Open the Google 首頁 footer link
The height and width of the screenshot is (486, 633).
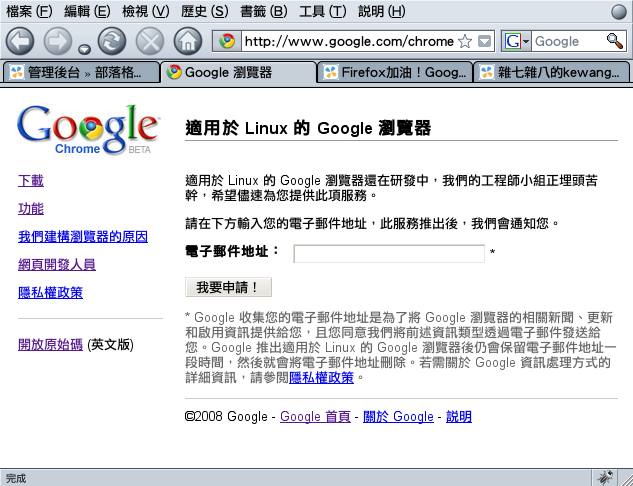[x=315, y=417]
